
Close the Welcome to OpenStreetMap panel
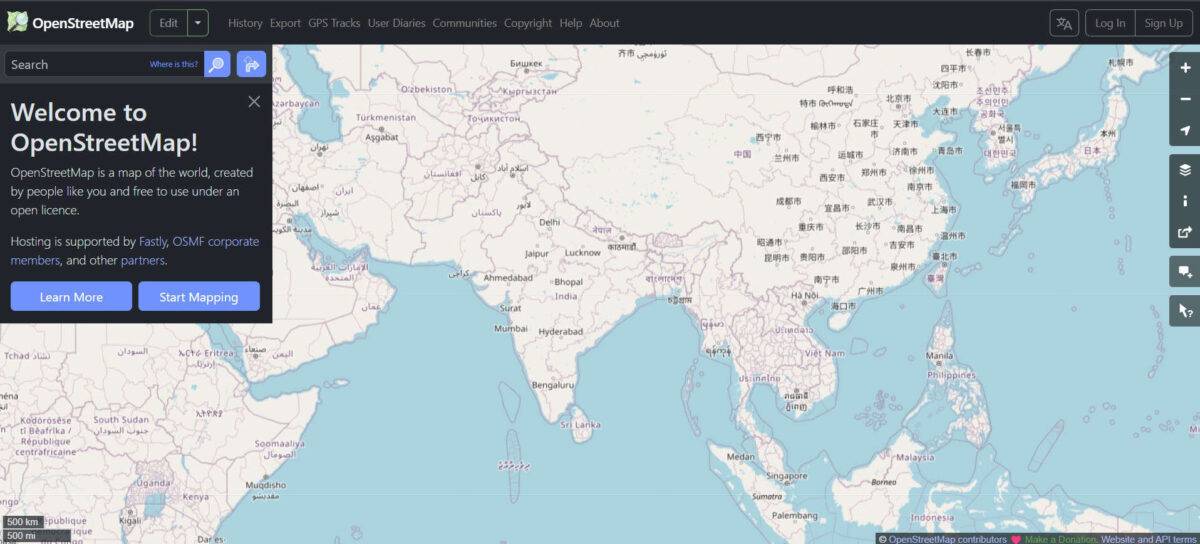click(x=254, y=101)
